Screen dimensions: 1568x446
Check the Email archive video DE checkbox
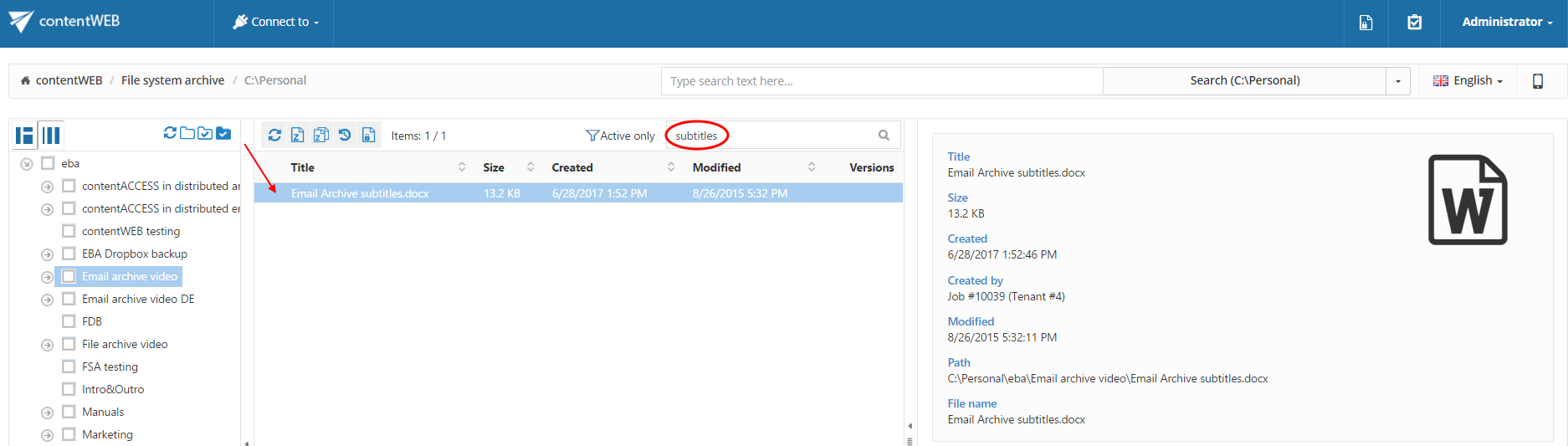click(x=69, y=299)
